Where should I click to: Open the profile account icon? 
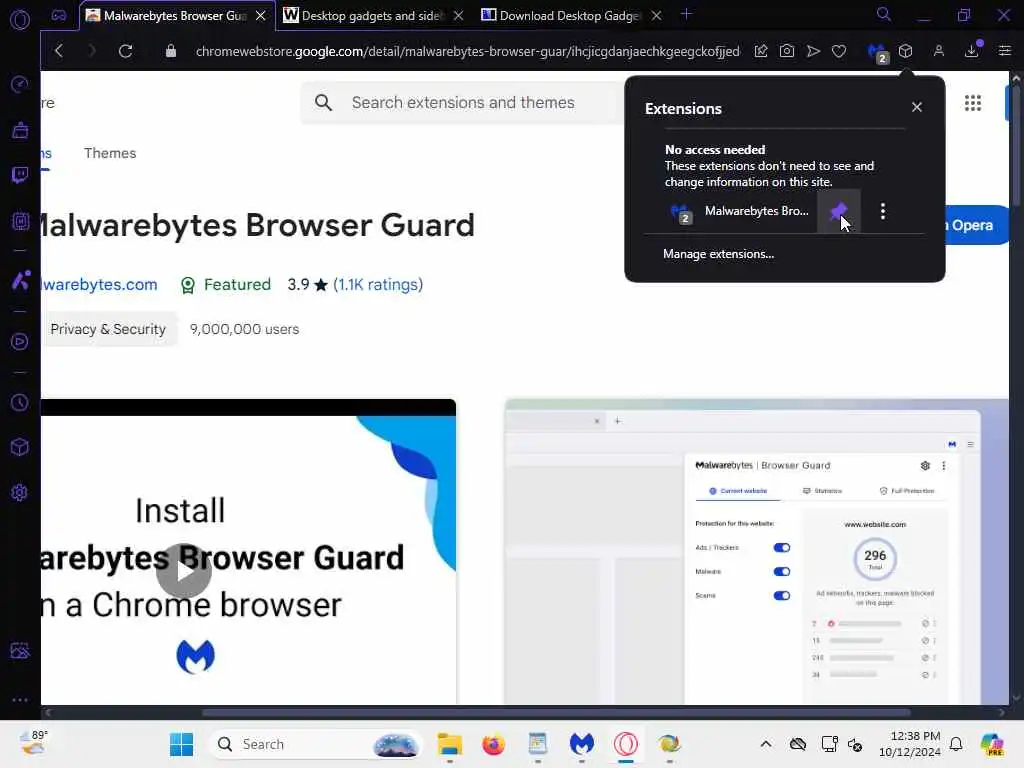pos(938,51)
